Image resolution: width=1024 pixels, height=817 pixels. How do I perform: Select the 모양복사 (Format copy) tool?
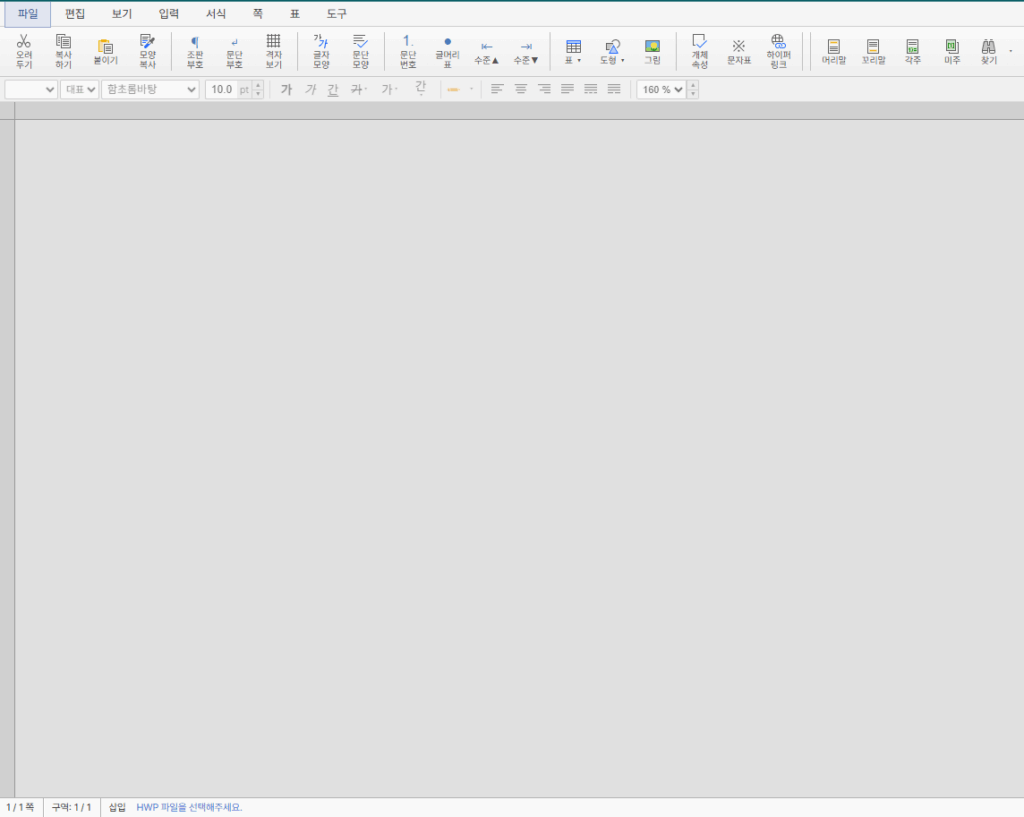coord(147,50)
